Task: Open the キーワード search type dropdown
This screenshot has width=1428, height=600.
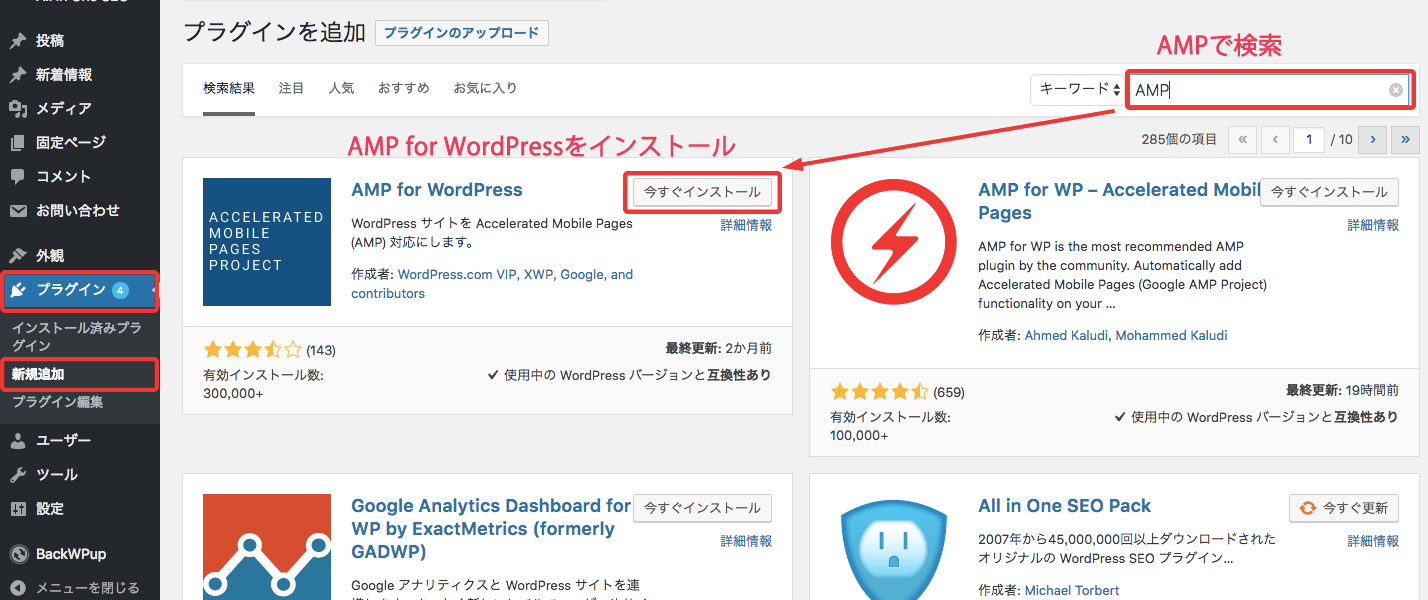Action: [1079, 90]
